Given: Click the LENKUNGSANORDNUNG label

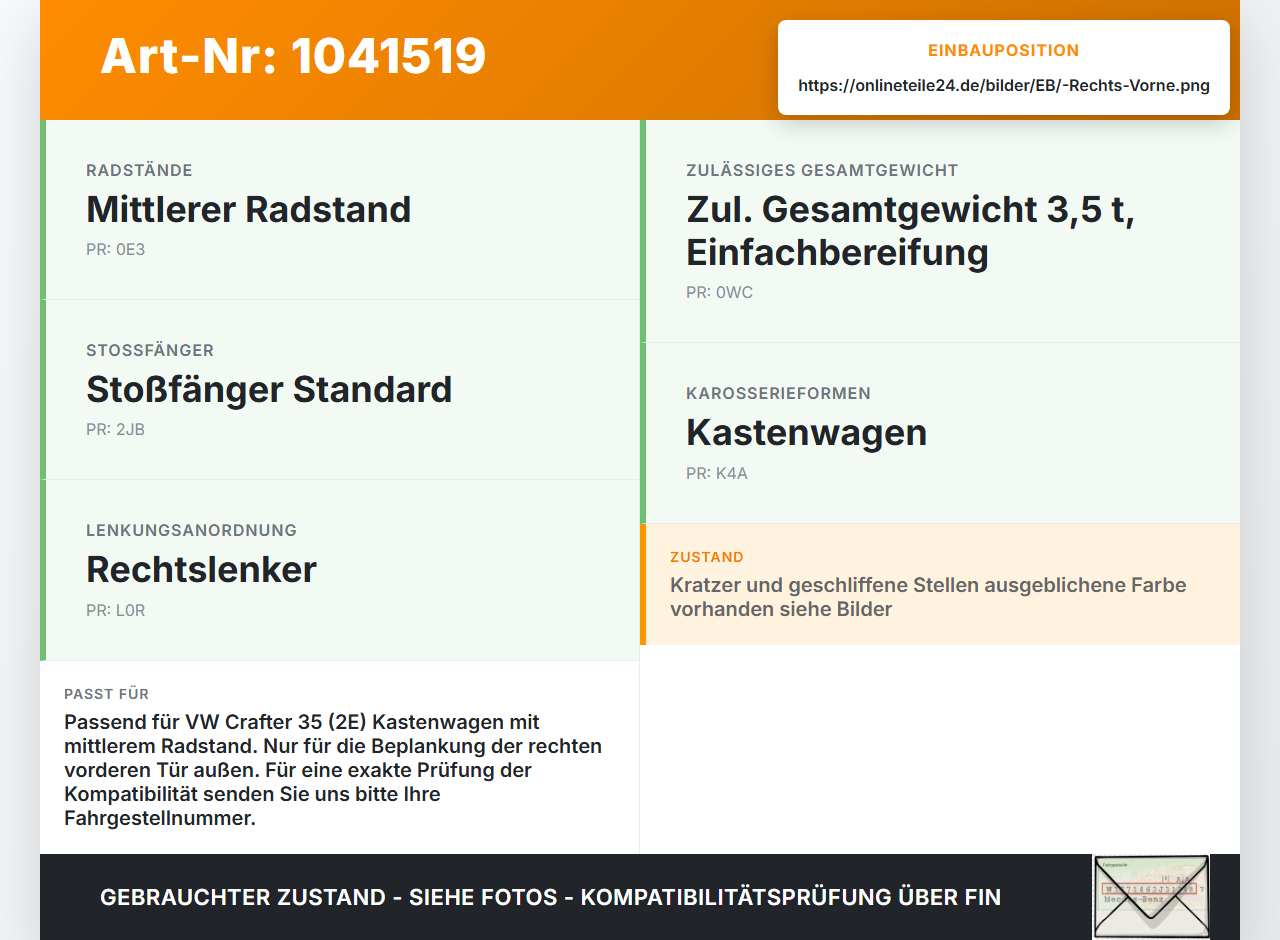Looking at the screenshot, I should coord(192,531).
